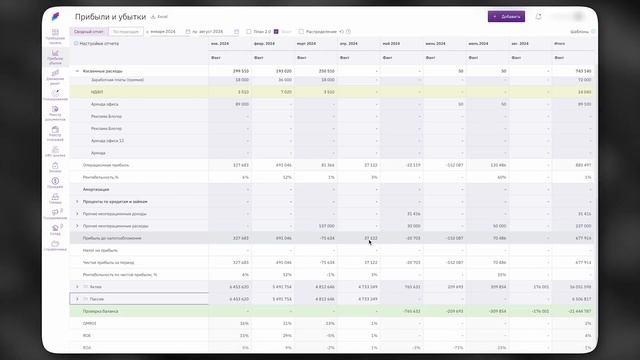
Task: Enable the План 2.0 checkbox
Action: click(249, 31)
